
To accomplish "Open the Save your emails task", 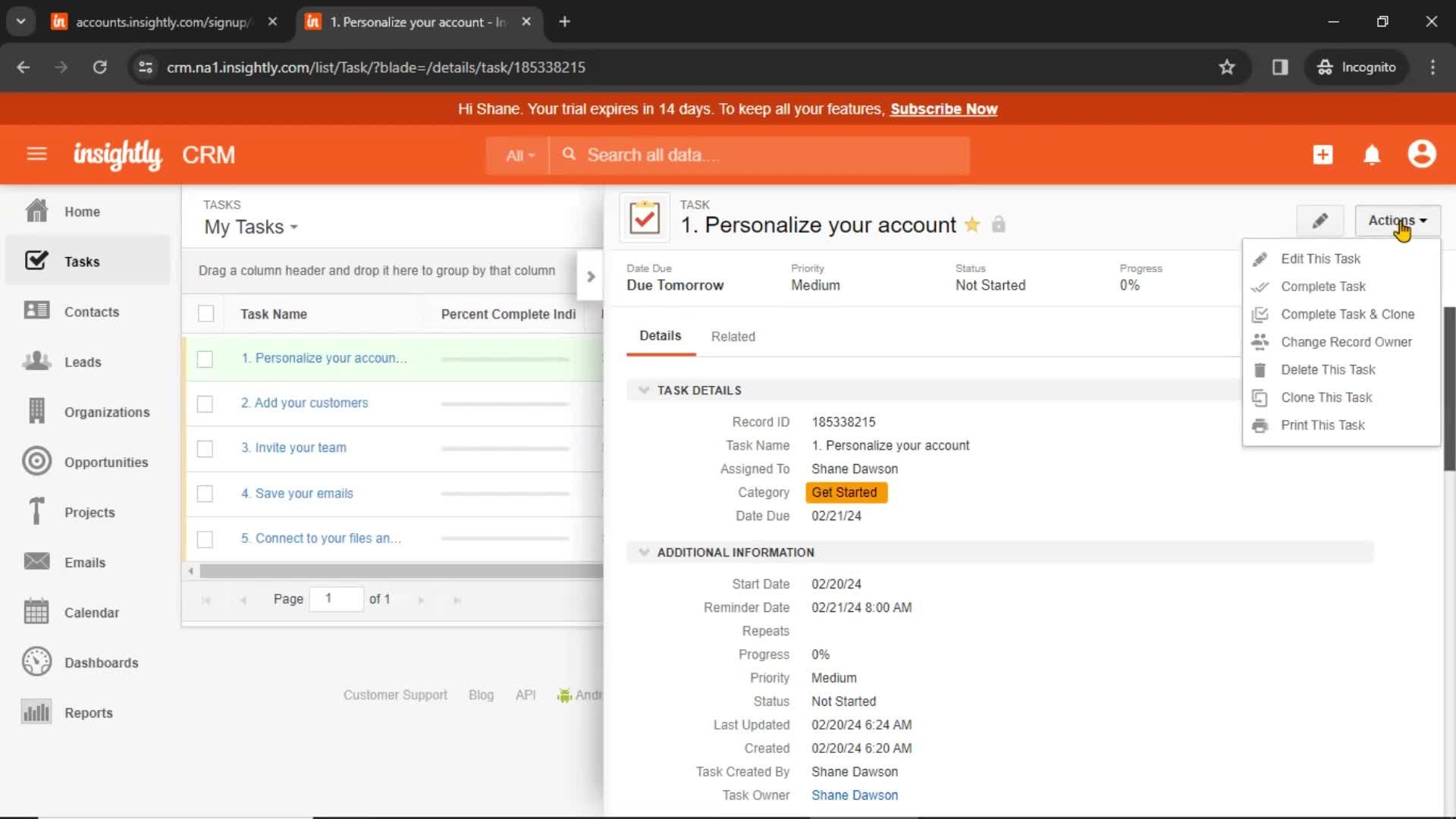I will pos(297,493).
